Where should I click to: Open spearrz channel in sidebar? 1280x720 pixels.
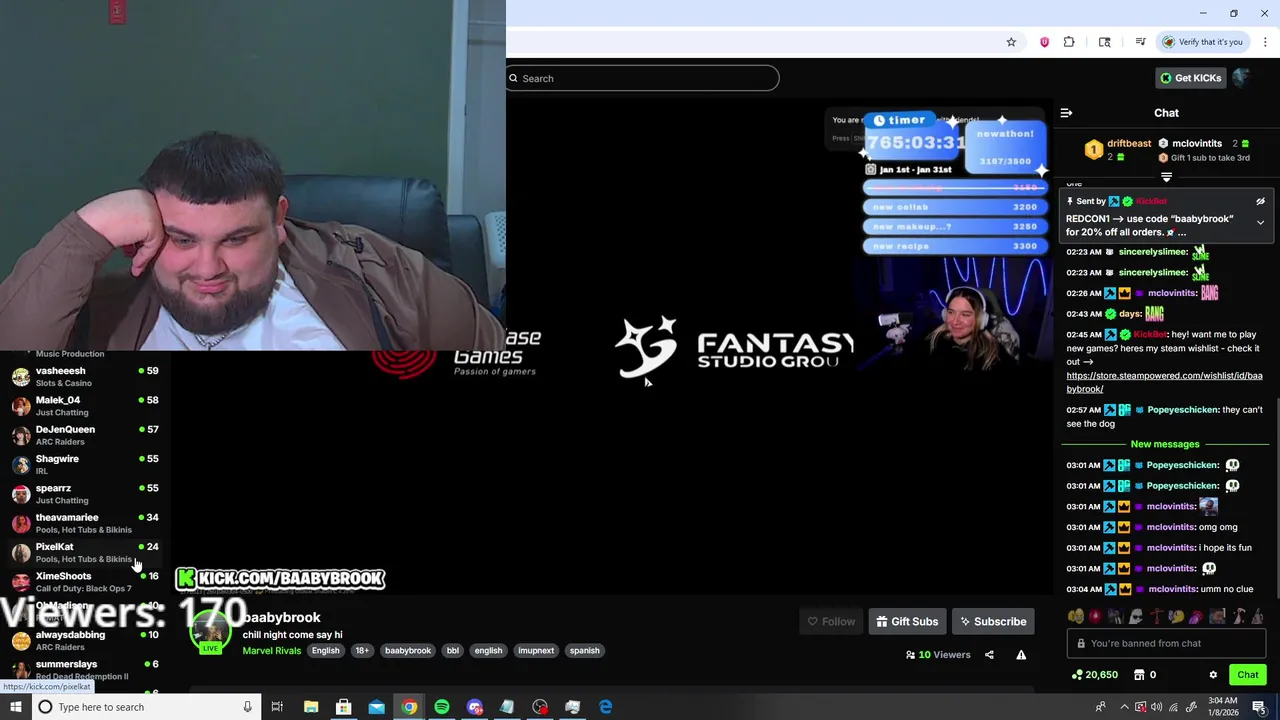85,493
